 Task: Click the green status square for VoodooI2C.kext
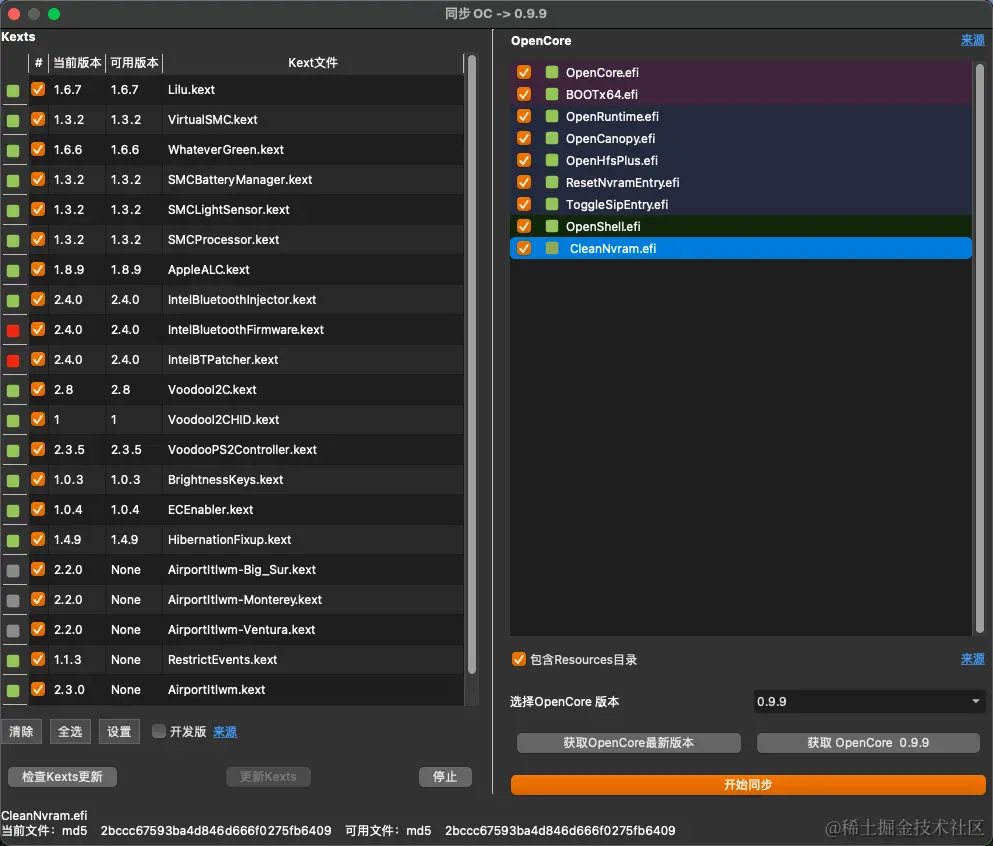(13, 390)
